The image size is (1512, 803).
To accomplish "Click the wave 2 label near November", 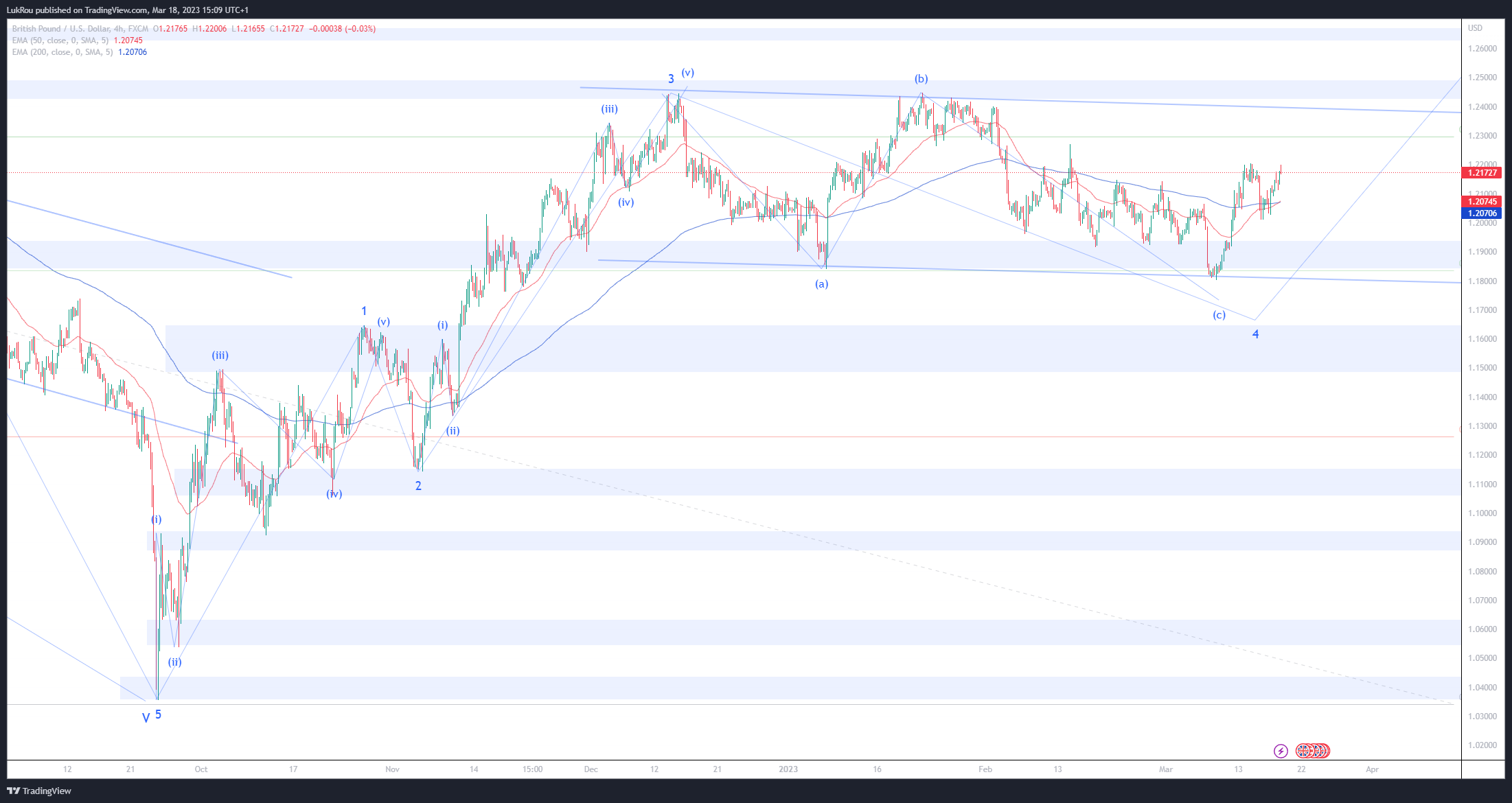I will click(418, 486).
